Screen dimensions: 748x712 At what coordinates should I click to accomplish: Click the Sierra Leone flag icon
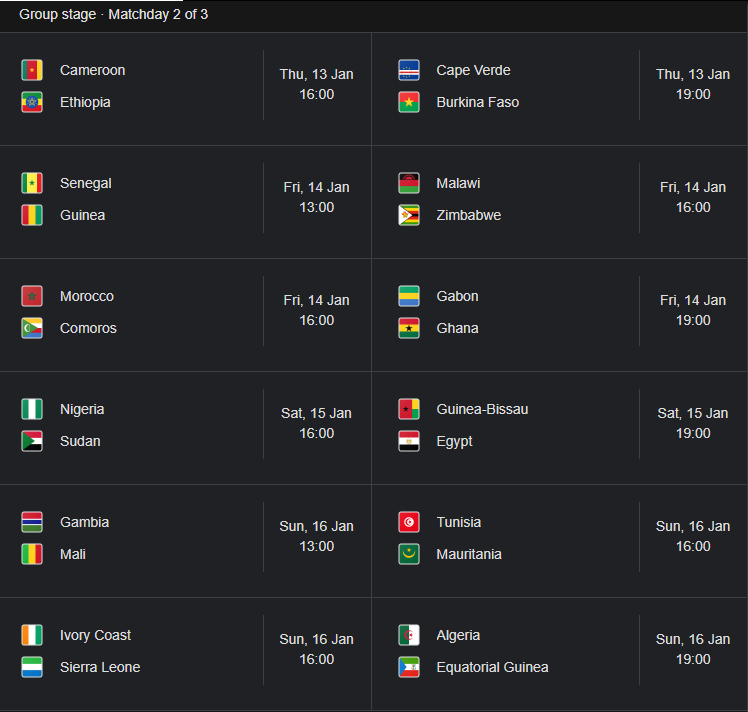32,667
